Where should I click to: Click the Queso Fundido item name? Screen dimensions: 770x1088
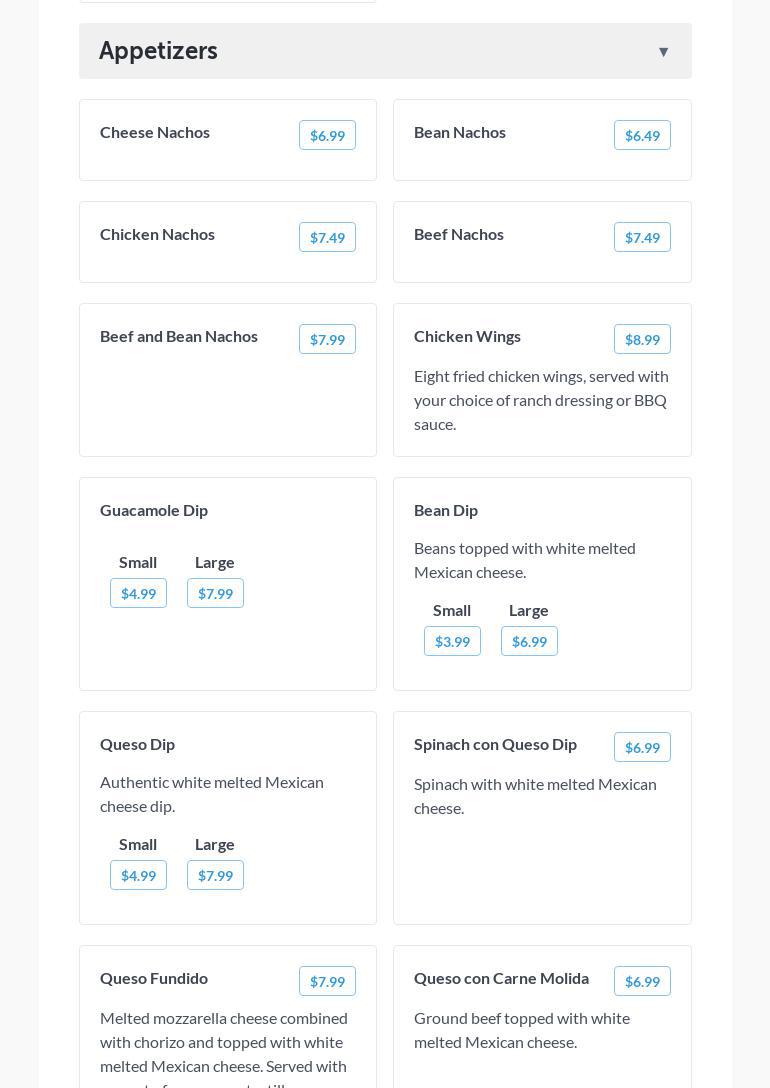click(x=154, y=978)
